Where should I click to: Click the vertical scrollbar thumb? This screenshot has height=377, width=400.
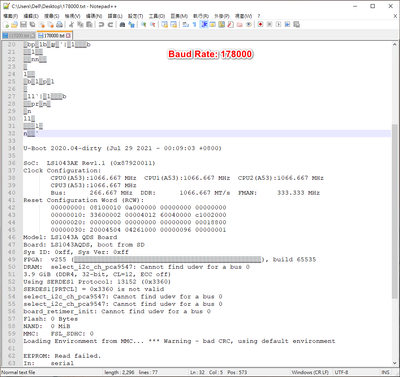point(394,211)
